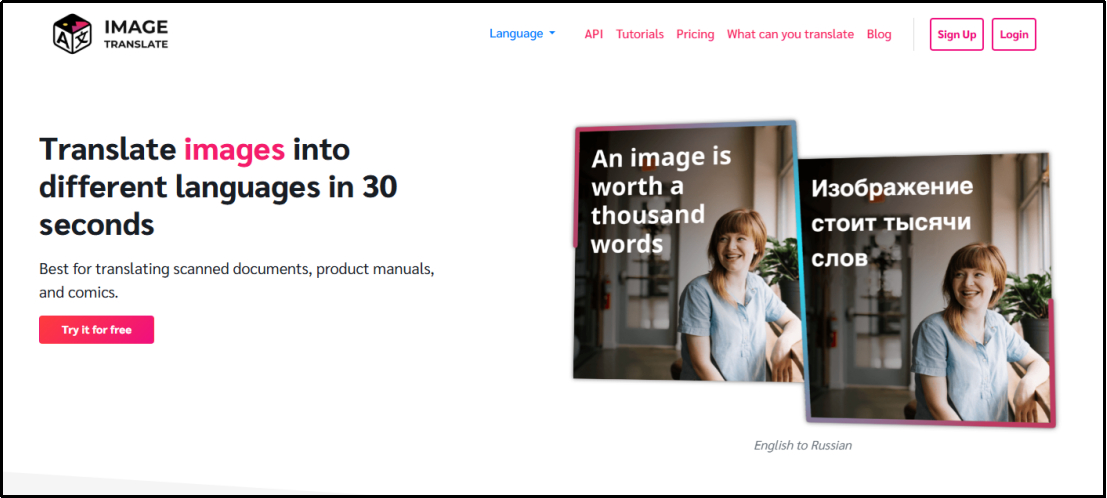The height and width of the screenshot is (498, 1107).
Task: Visit the Blog from the navbar
Action: pyautogui.click(x=879, y=34)
